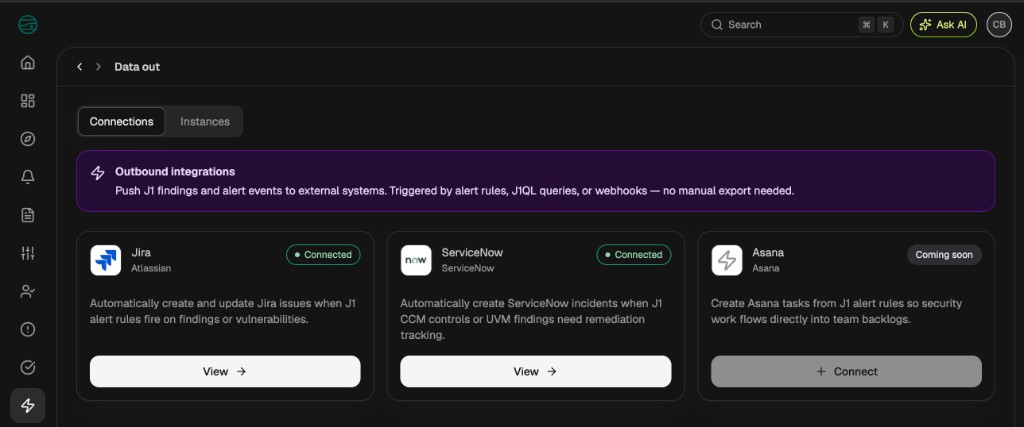Open the user-check icon in sidebar
The height and width of the screenshot is (427, 1024).
point(27,291)
